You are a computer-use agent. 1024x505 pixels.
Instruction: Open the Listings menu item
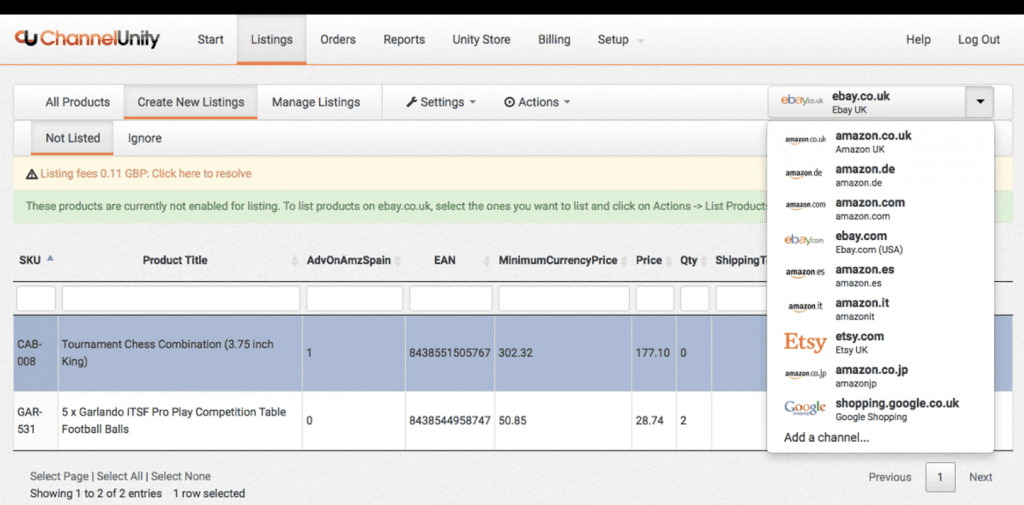click(272, 40)
